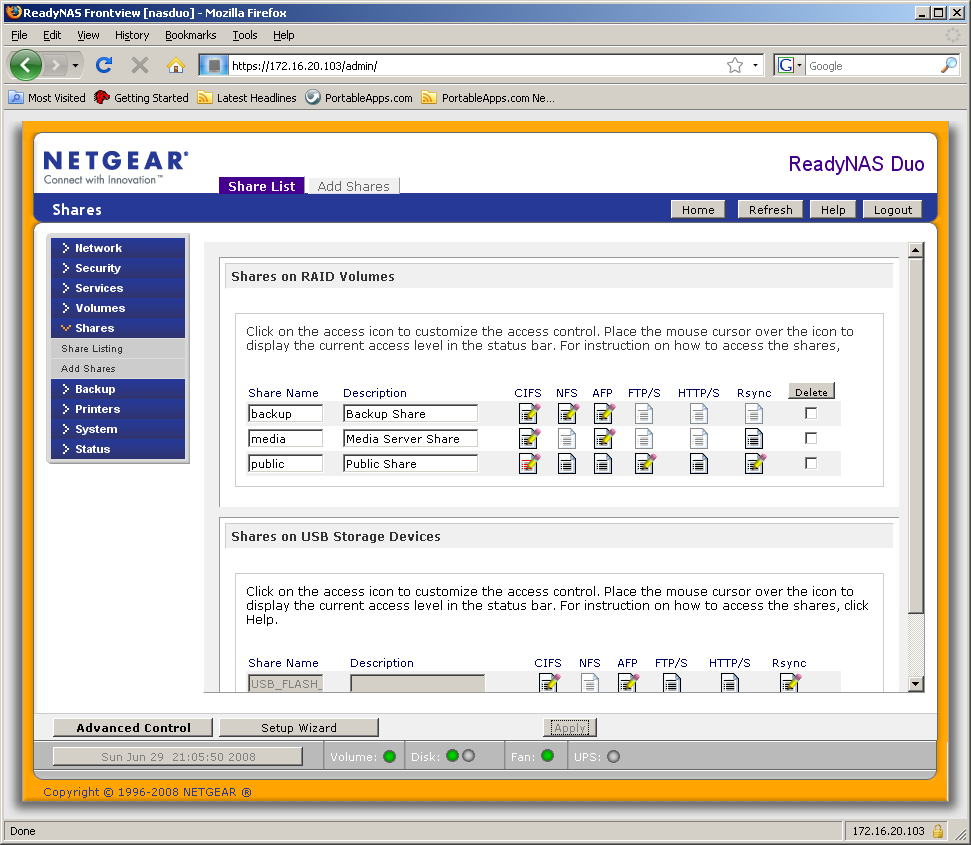Click scroll down arrow in shares panel
The image size is (971, 845).
[x=915, y=683]
